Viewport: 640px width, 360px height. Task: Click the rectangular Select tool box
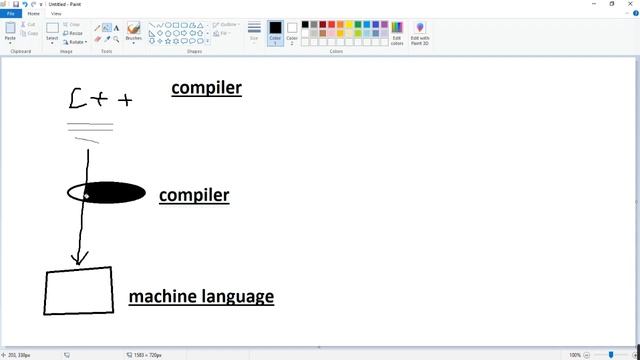(52, 28)
